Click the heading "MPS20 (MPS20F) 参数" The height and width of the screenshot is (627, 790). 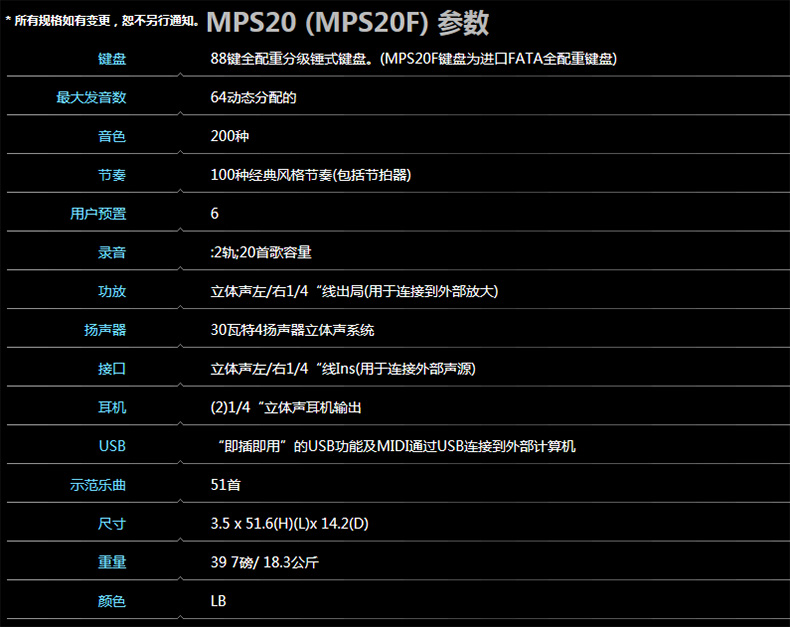pos(348,23)
